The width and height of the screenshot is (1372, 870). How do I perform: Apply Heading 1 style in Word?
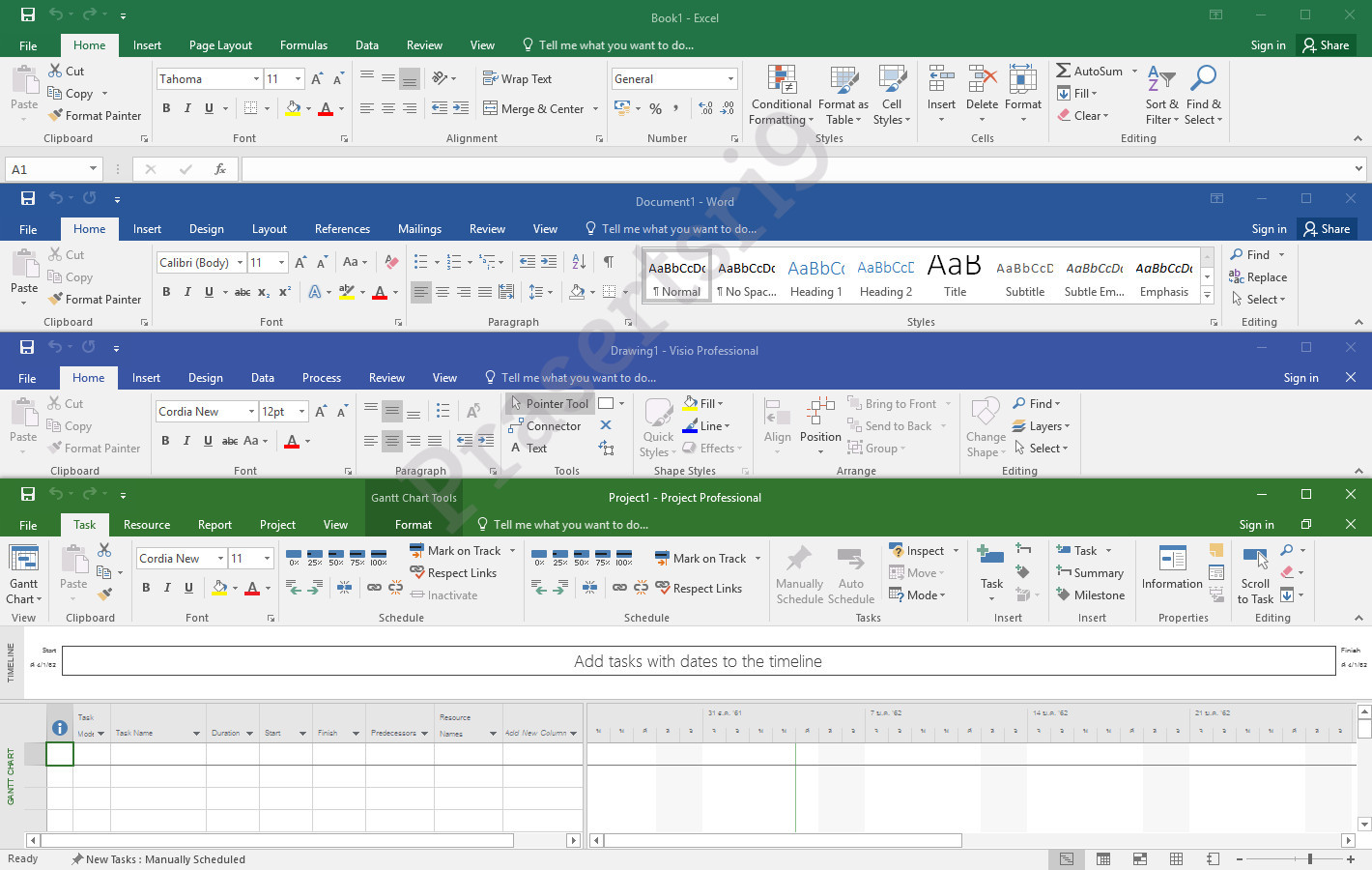(816, 277)
